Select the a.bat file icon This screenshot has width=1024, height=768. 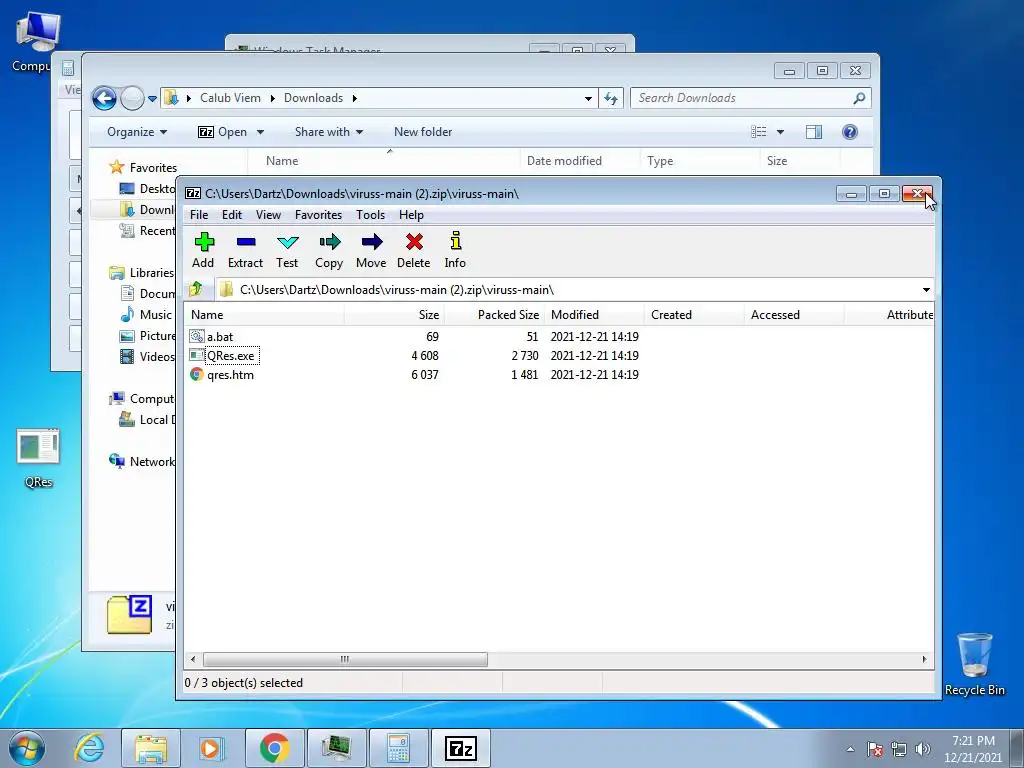[197, 336]
